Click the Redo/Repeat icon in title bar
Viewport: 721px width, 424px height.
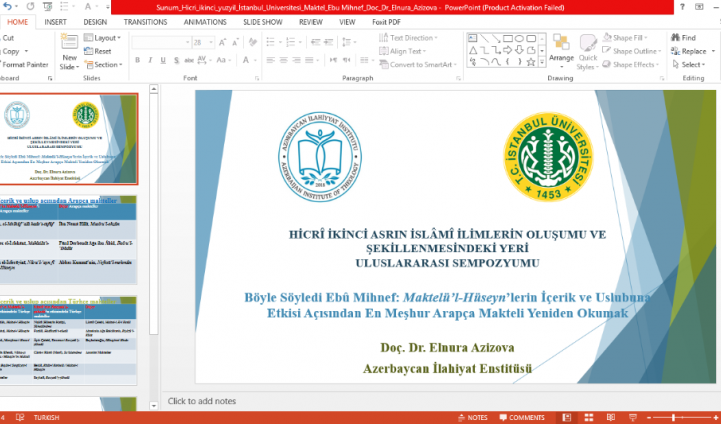(x=30, y=6)
